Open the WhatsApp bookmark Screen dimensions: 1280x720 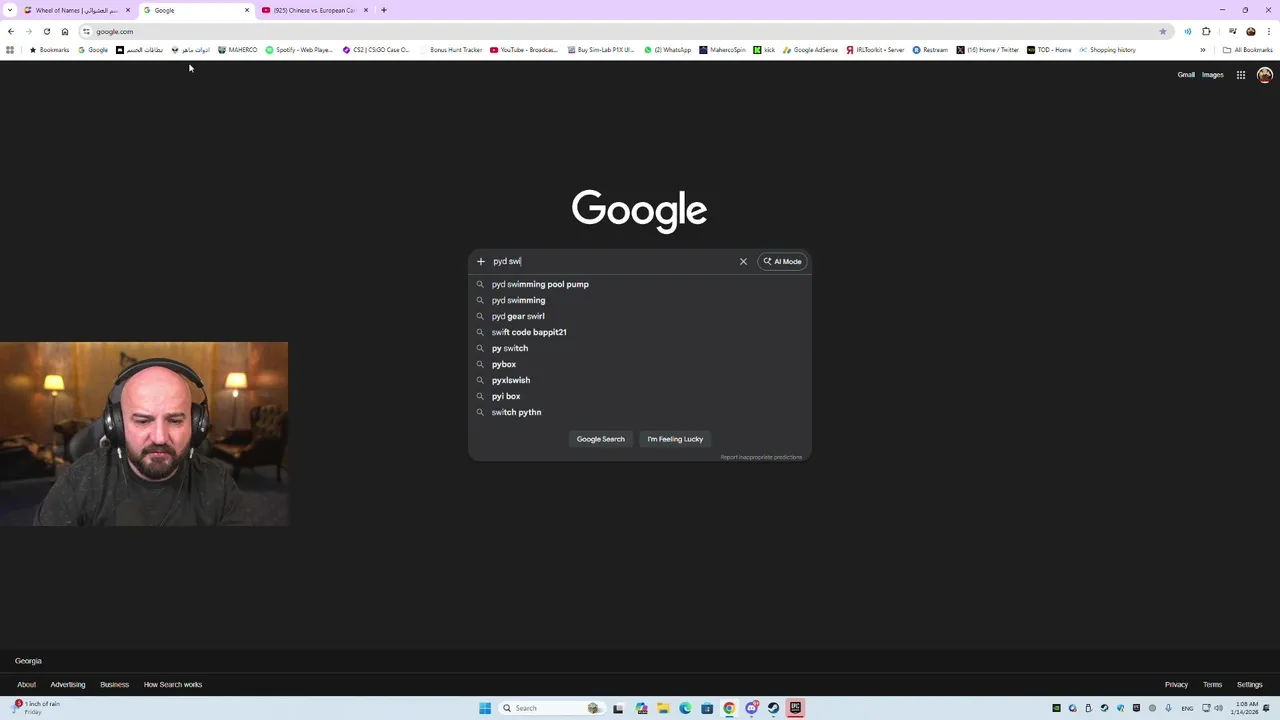pos(668,50)
